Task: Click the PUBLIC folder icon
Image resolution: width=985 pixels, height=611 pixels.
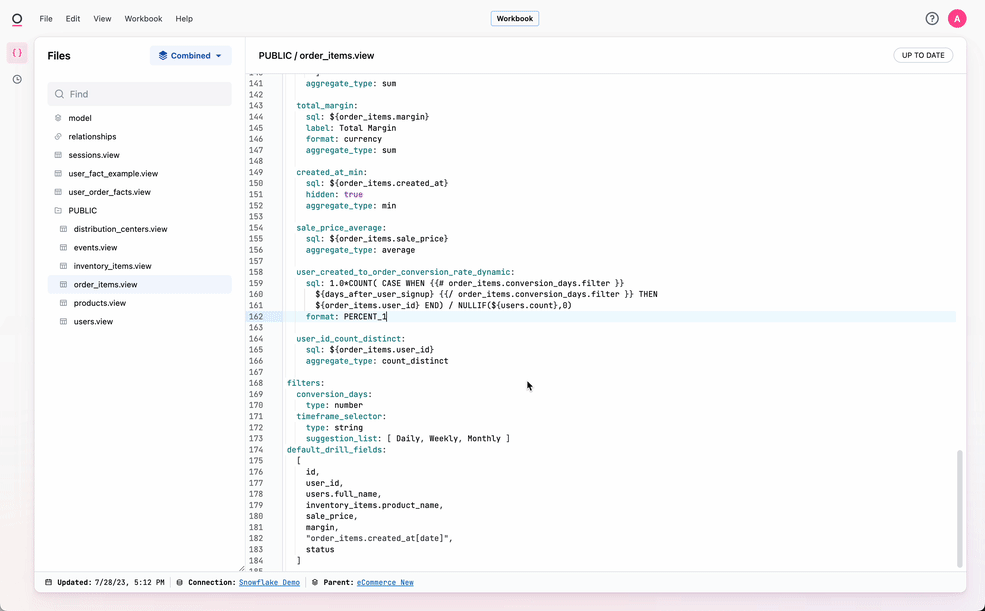Action: [58, 211]
